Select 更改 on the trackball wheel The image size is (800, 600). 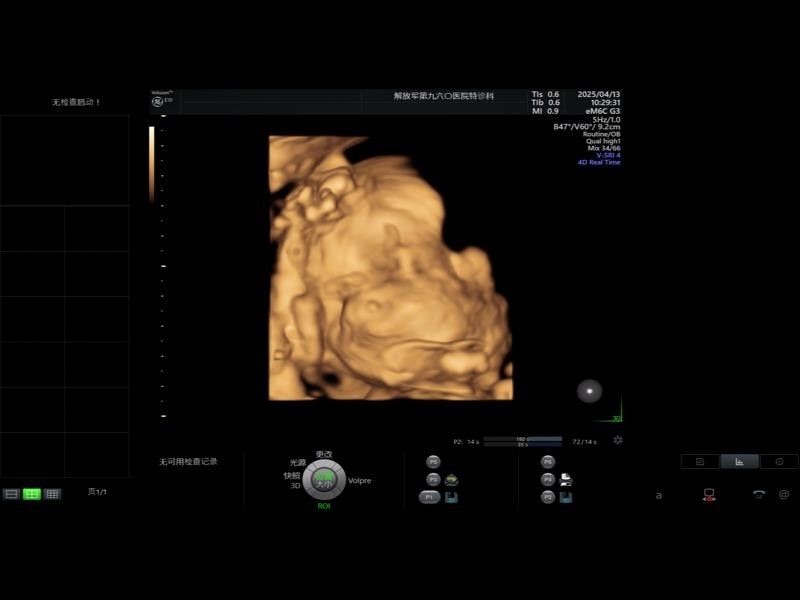tap(324, 454)
